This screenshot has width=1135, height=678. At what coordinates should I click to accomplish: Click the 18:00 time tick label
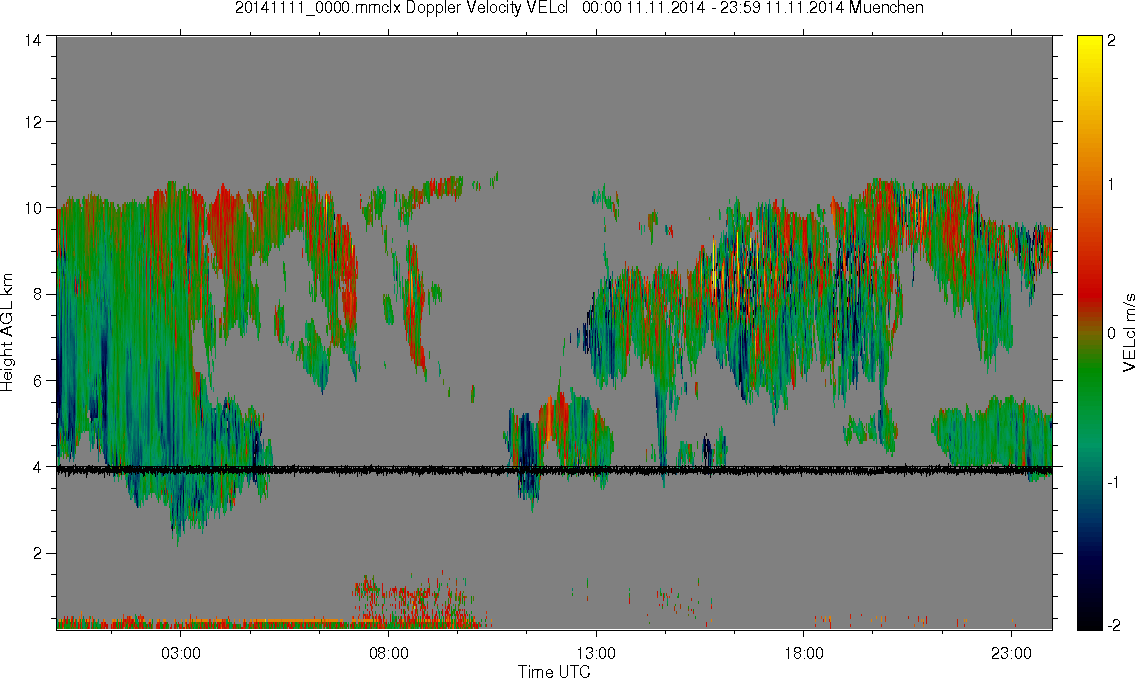pyautogui.click(x=804, y=653)
